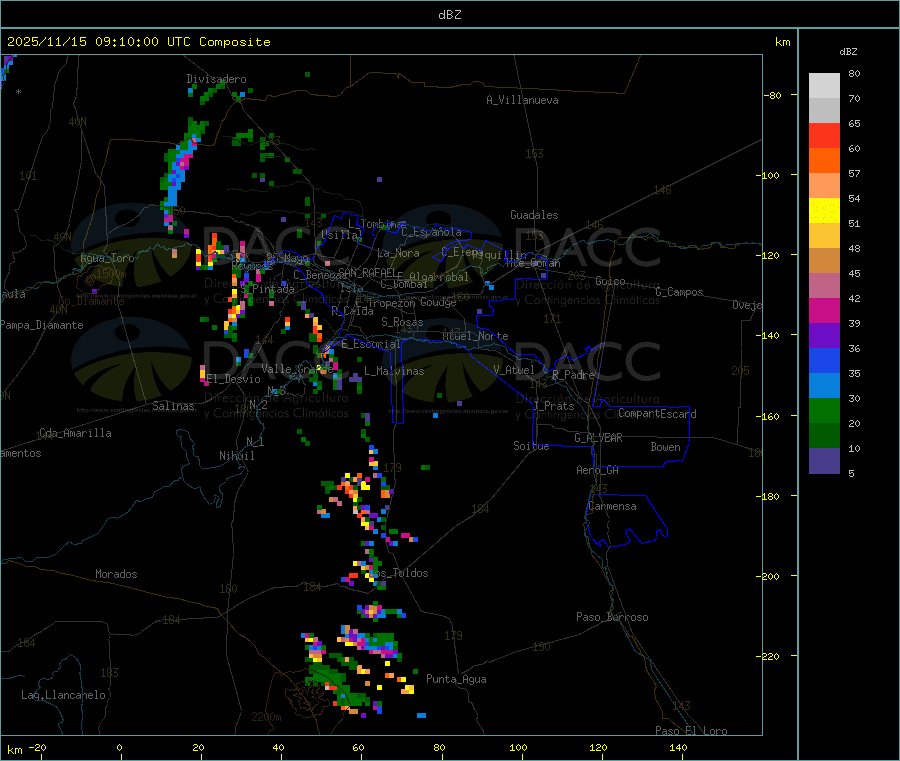Select the slate 5-10 dBZ legend swatch
The image size is (900, 761).
[824, 461]
